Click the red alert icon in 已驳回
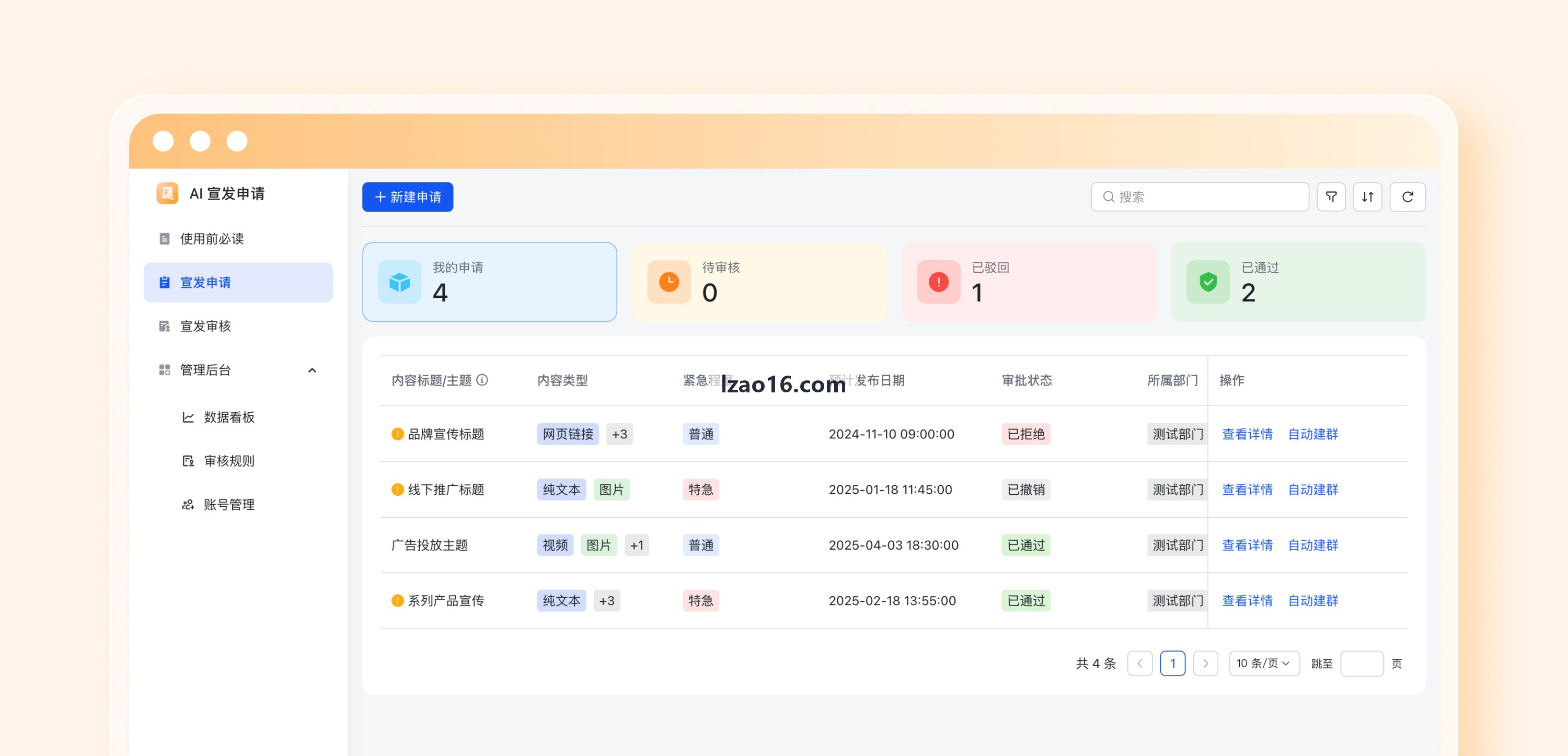 pos(939,282)
